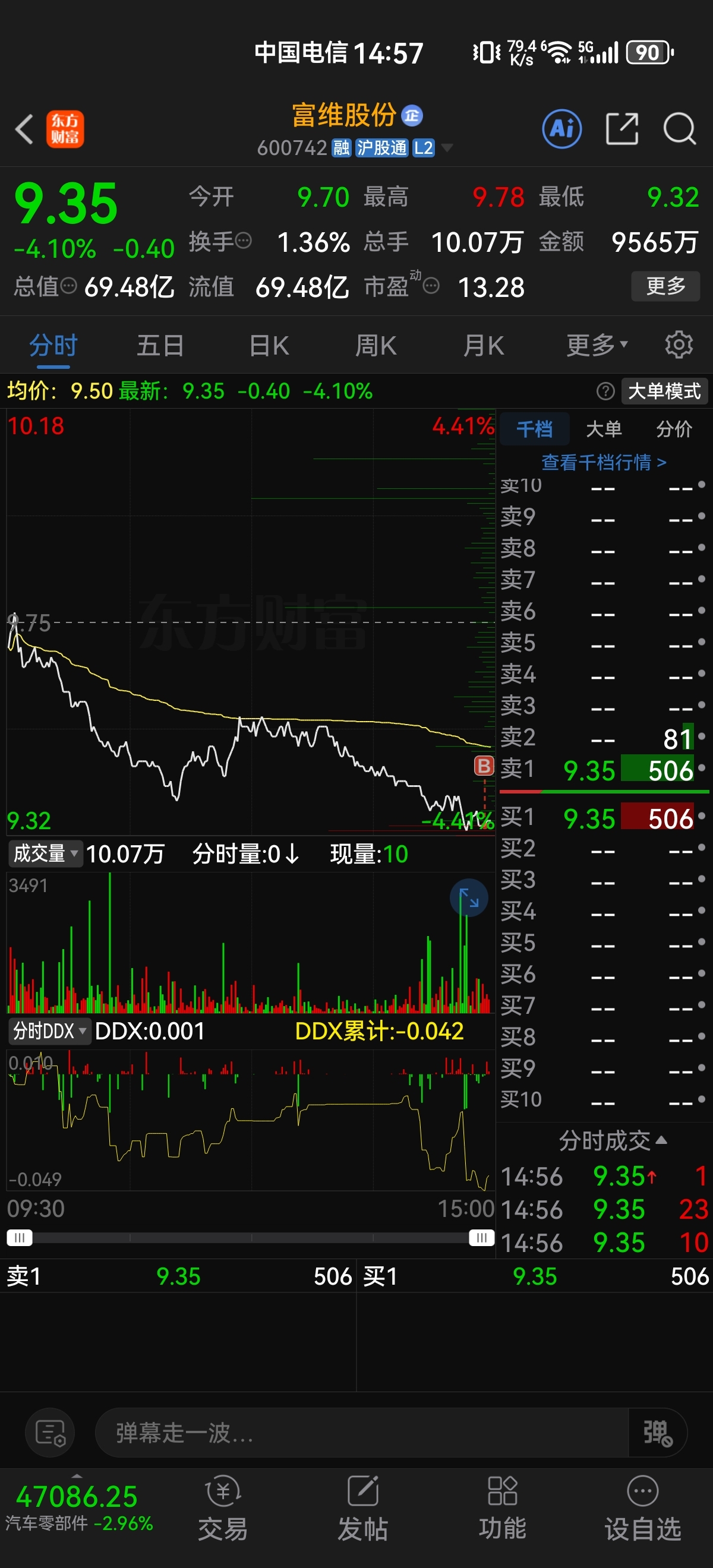The width and height of the screenshot is (713, 1568).
Task: Open the 成交量 indicator dropdown
Action: (46, 853)
